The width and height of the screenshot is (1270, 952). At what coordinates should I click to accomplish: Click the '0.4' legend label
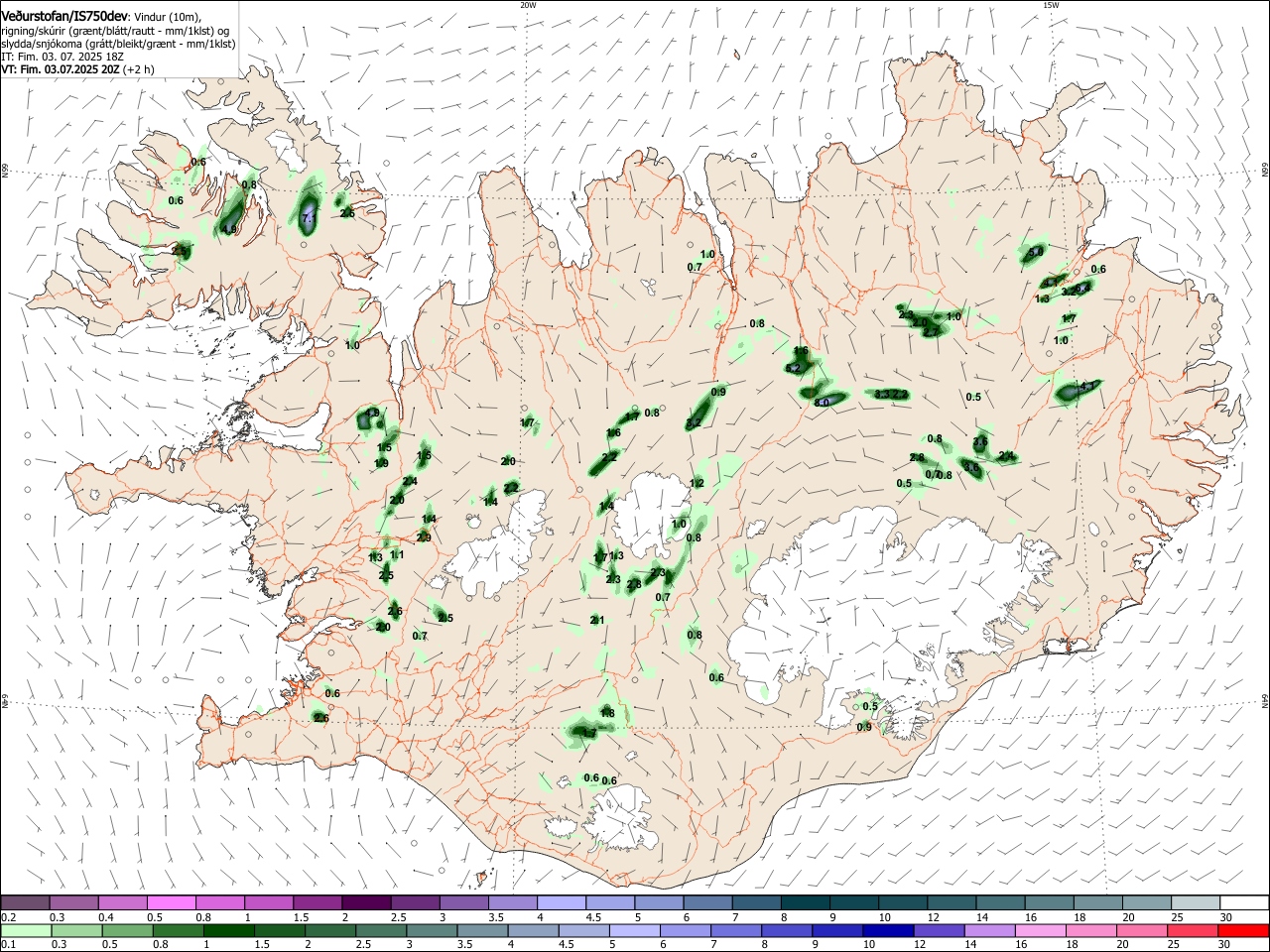click(x=106, y=917)
